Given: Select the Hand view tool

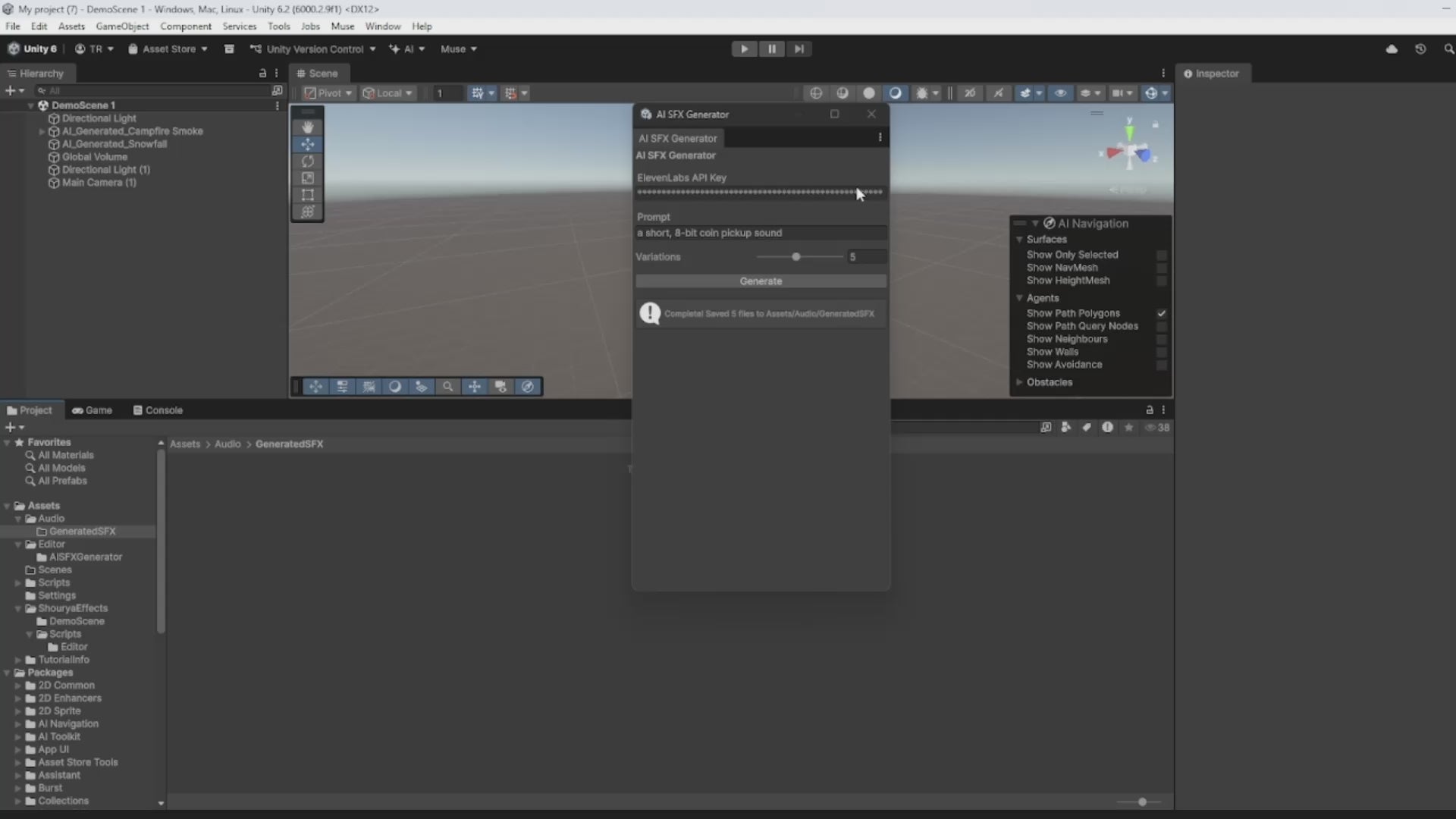Looking at the screenshot, I should pyautogui.click(x=307, y=127).
